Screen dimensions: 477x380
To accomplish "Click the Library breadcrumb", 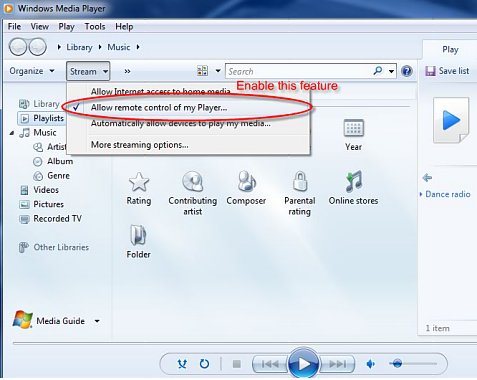I will click(x=79, y=47).
